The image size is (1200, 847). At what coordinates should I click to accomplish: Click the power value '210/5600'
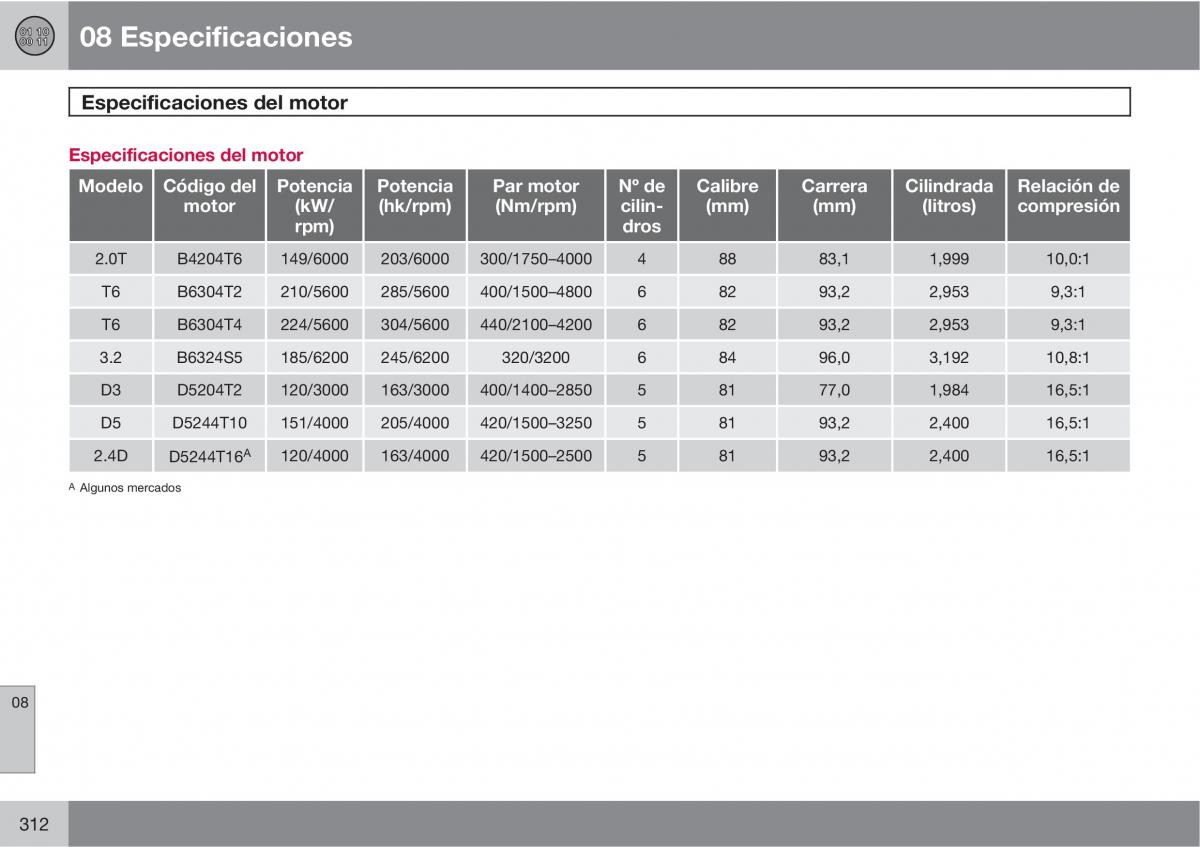point(314,292)
